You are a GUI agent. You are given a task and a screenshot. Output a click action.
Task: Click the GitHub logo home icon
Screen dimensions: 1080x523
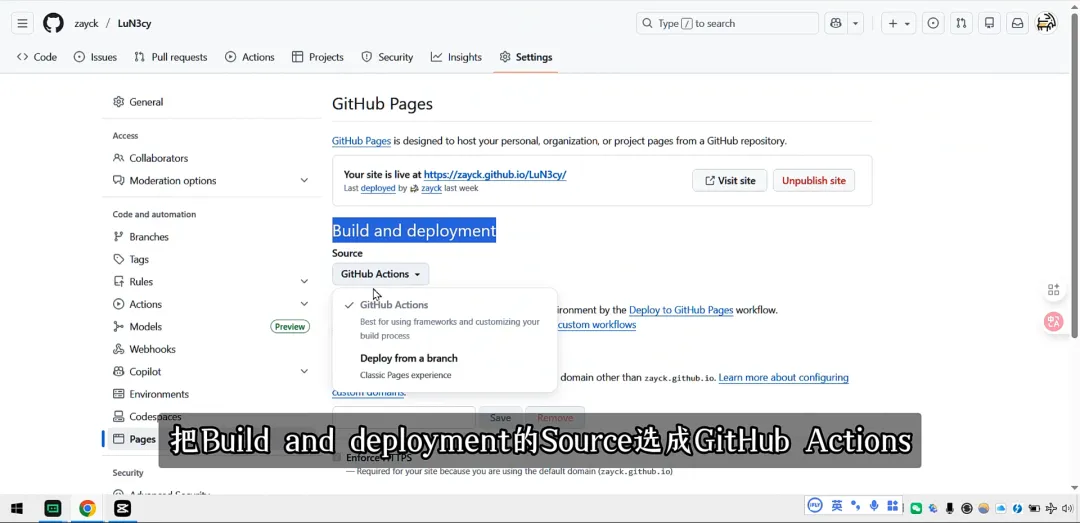(53, 23)
